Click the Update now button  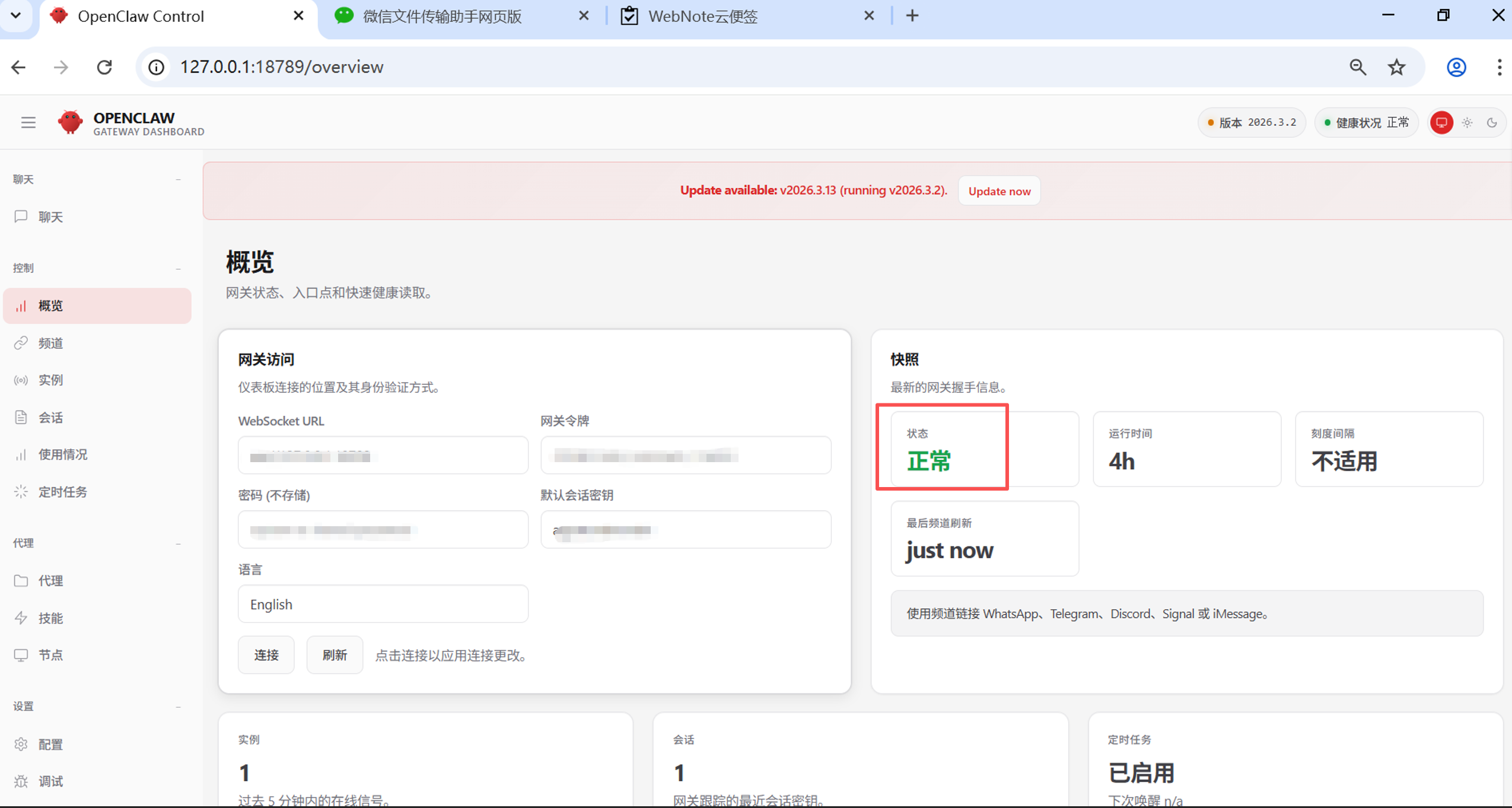click(x=999, y=191)
